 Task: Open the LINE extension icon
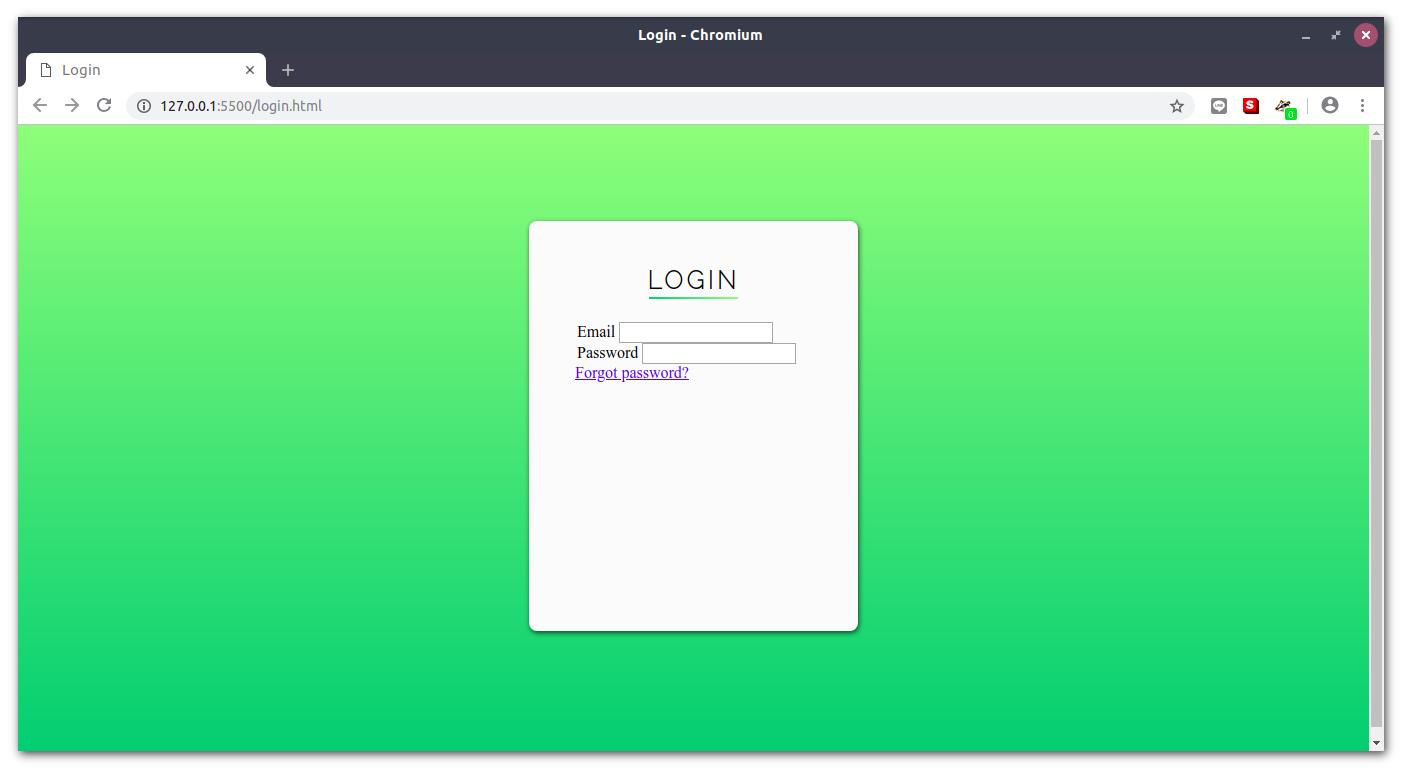coord(1219,106)
